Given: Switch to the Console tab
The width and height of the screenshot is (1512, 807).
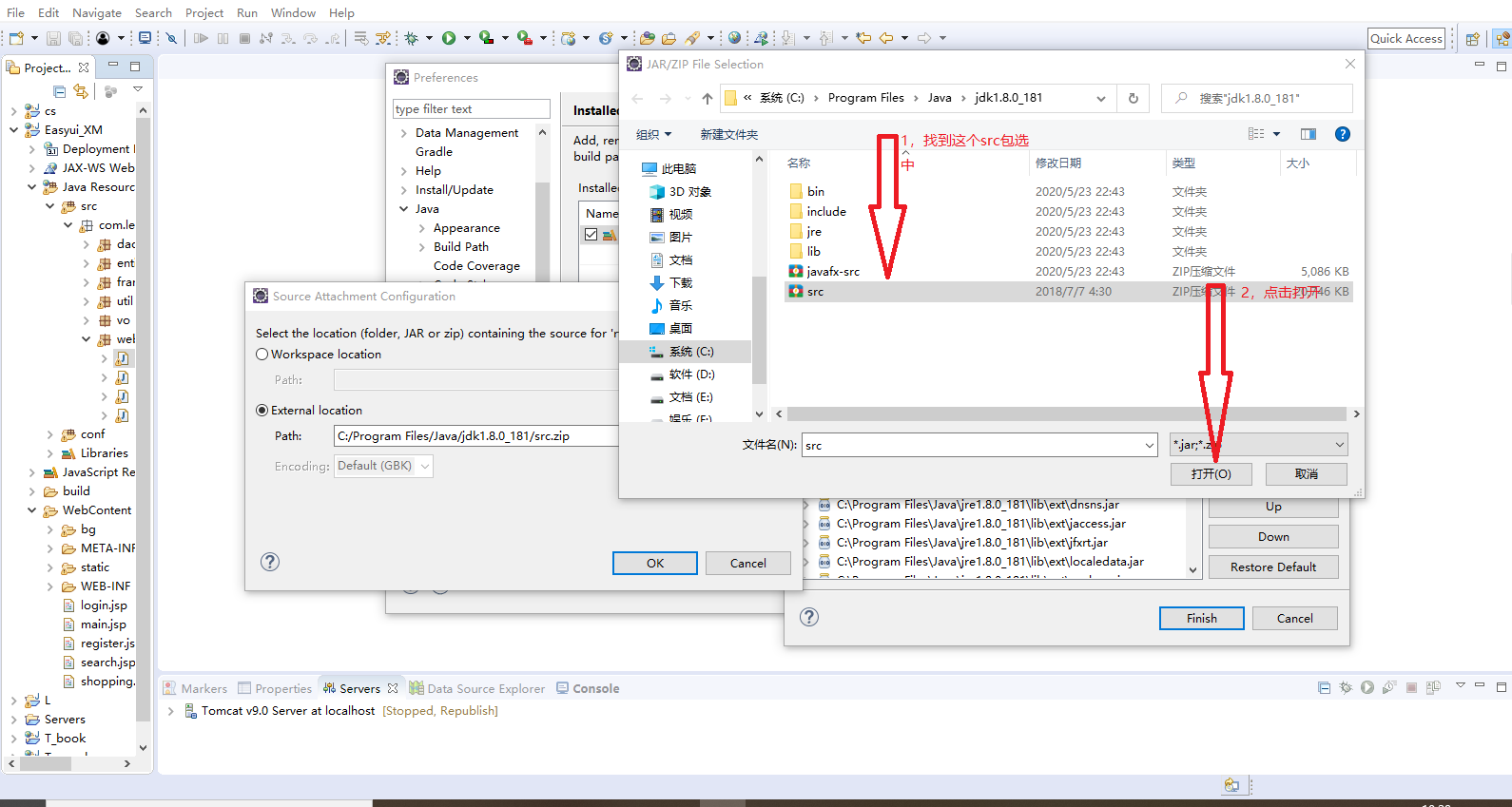Looking at the screenshot, I should point(588,688).
